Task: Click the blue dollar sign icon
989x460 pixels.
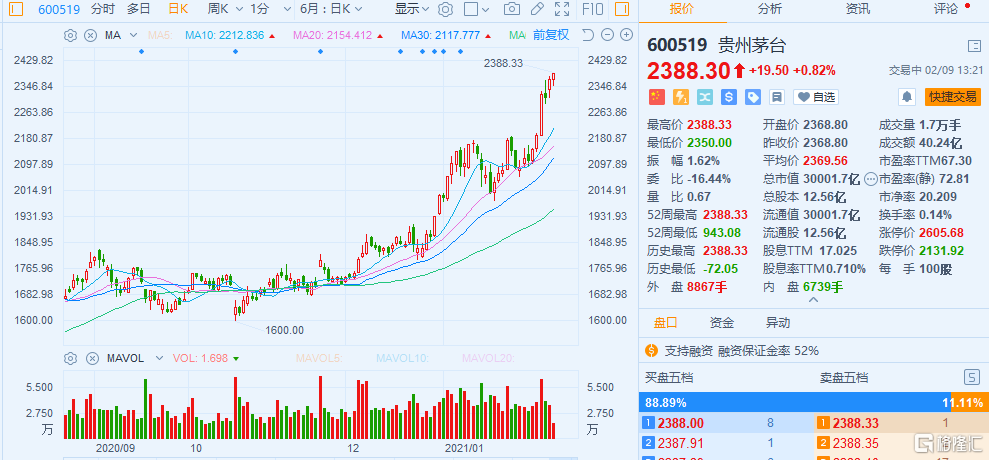Action: 730,97
